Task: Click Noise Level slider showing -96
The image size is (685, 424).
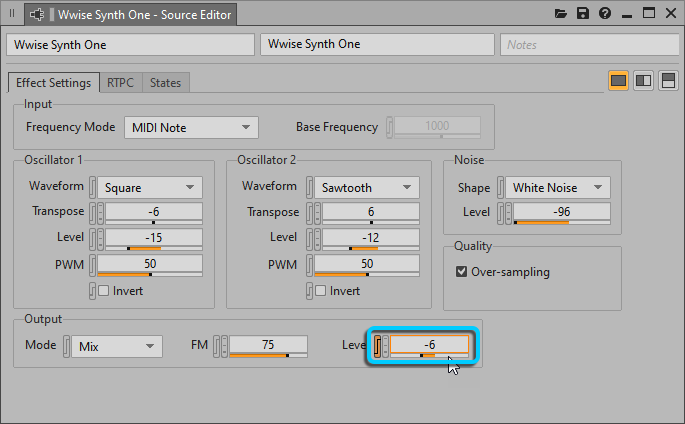Action: pos(562,214)
